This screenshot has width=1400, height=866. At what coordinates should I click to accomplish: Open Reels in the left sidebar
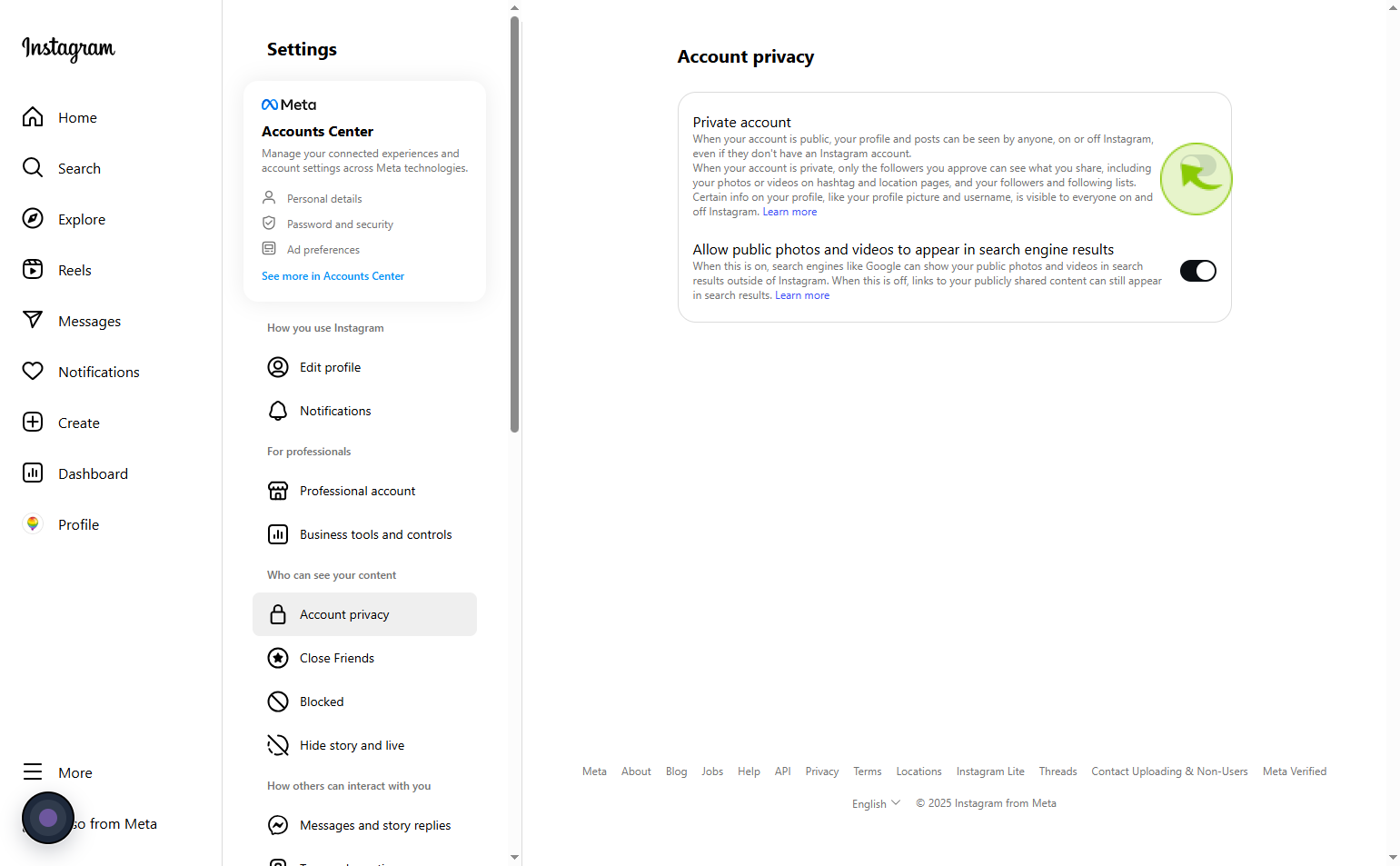pos(74,270)
